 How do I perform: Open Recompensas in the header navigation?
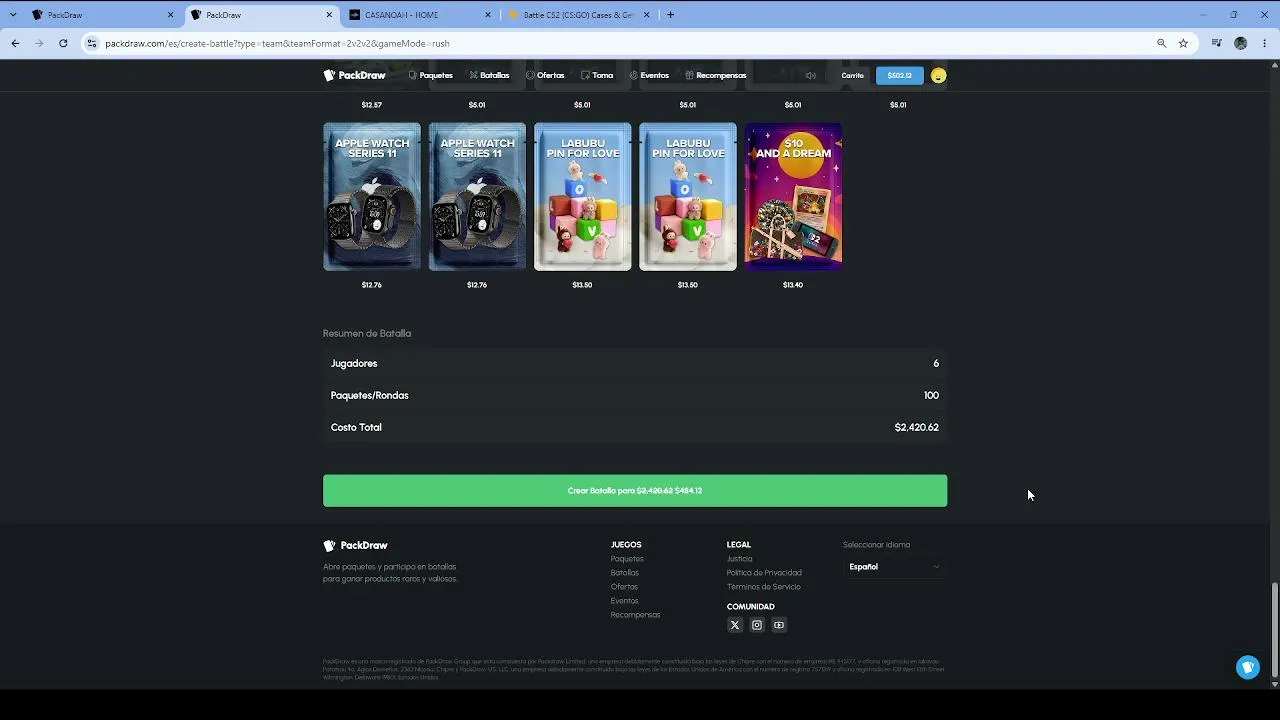tap(716, 75)
